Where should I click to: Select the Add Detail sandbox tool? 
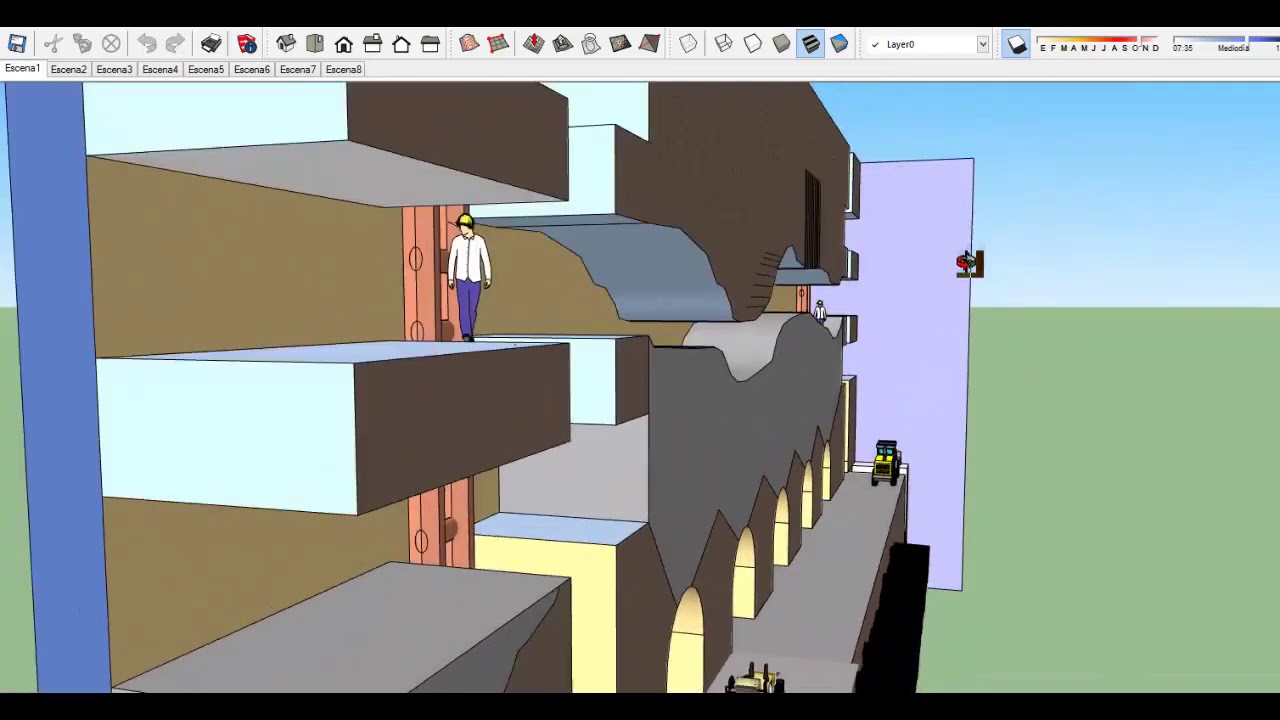[x=620, y=44]
